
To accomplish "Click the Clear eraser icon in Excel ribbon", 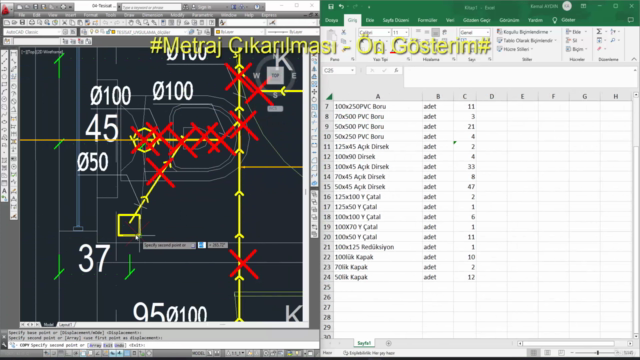I will [x=599, y=49].
